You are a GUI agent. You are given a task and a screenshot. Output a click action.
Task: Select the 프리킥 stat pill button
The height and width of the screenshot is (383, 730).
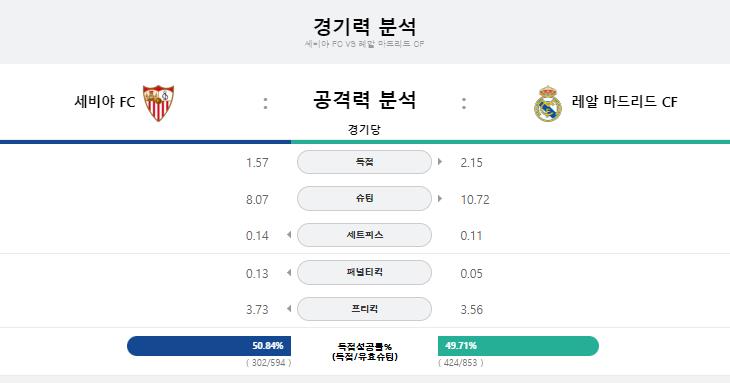365,309
